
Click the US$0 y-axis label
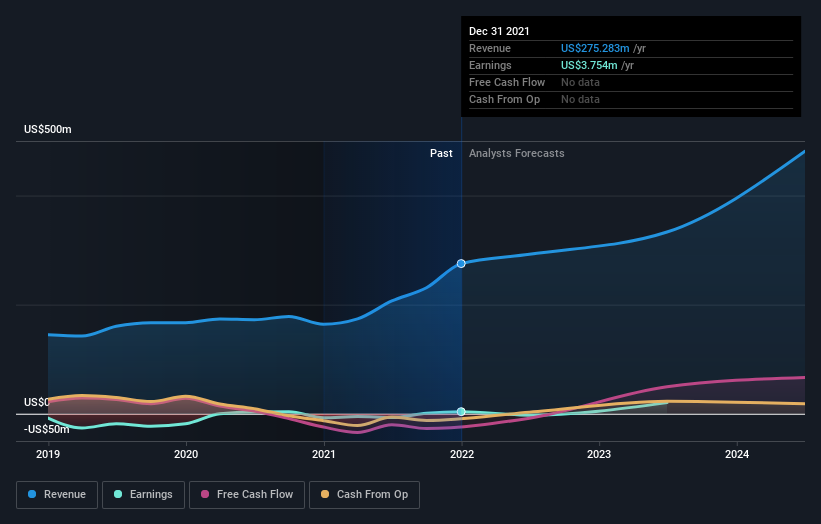pos(36,402)
